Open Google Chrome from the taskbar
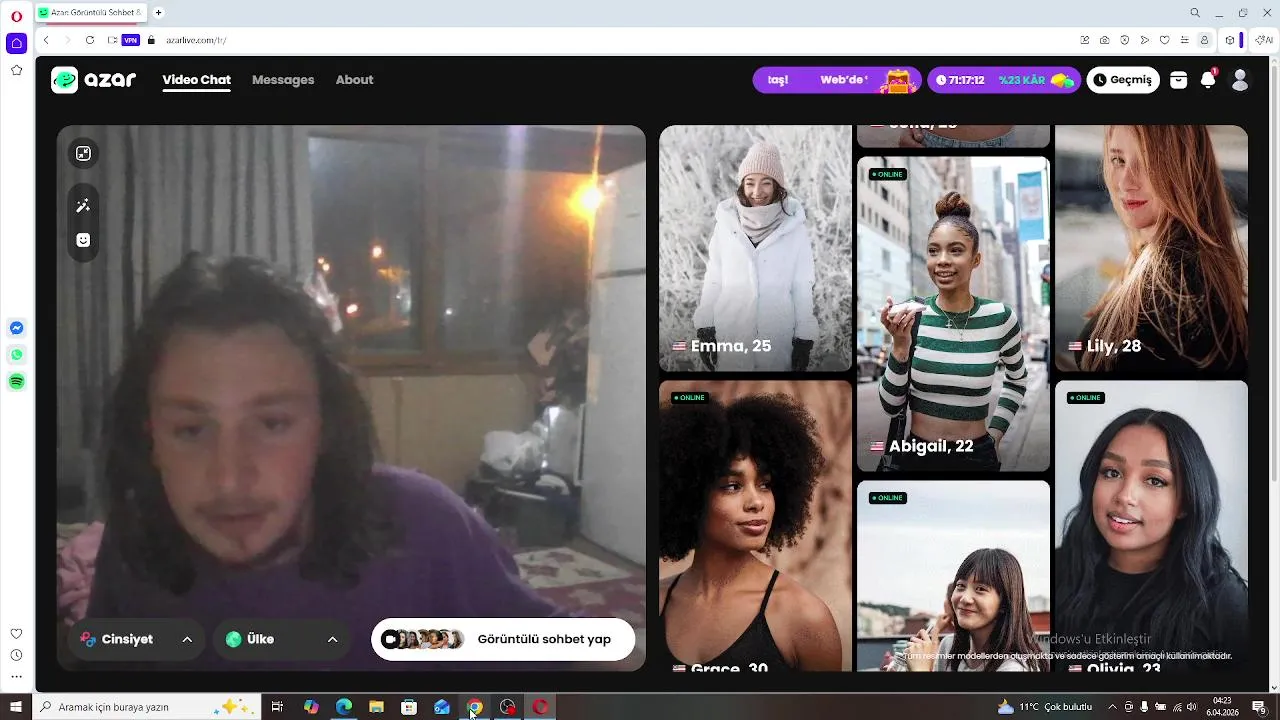 475,707
